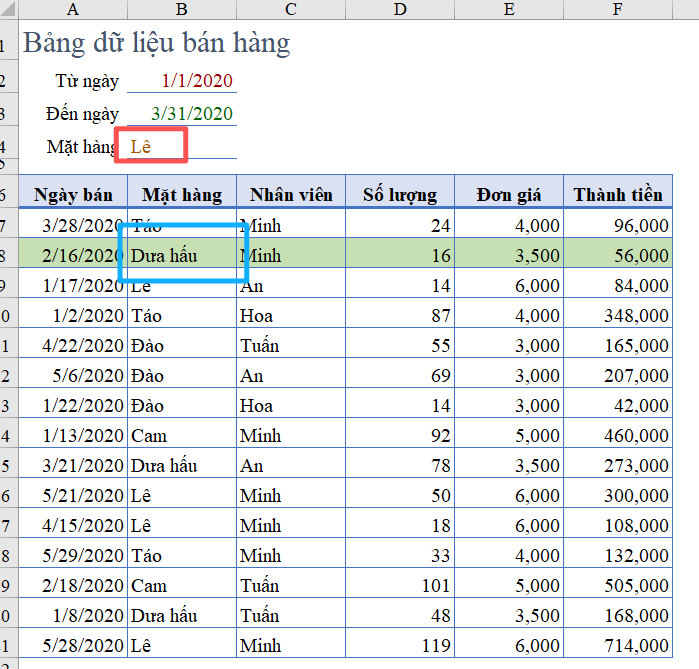
Task: Click the amount cell 165,000
Action: point(618,345)
